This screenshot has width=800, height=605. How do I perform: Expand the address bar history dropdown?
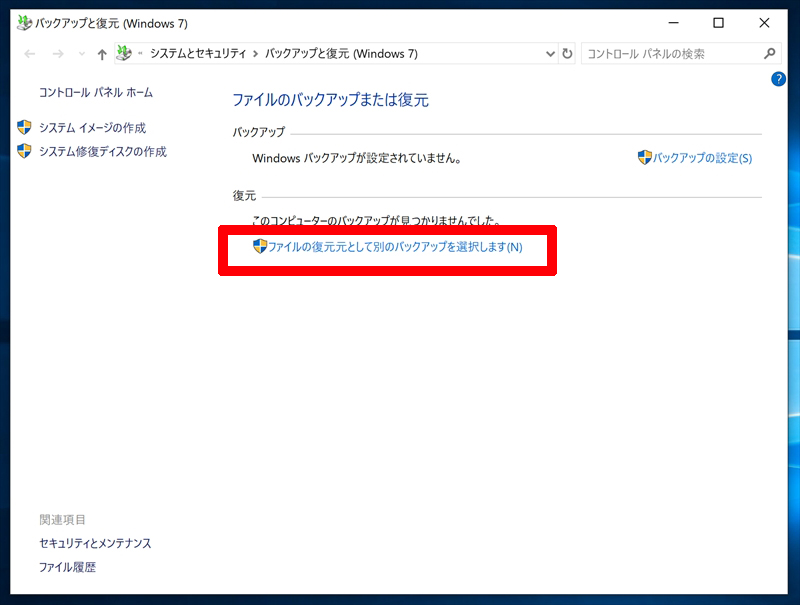550,54
